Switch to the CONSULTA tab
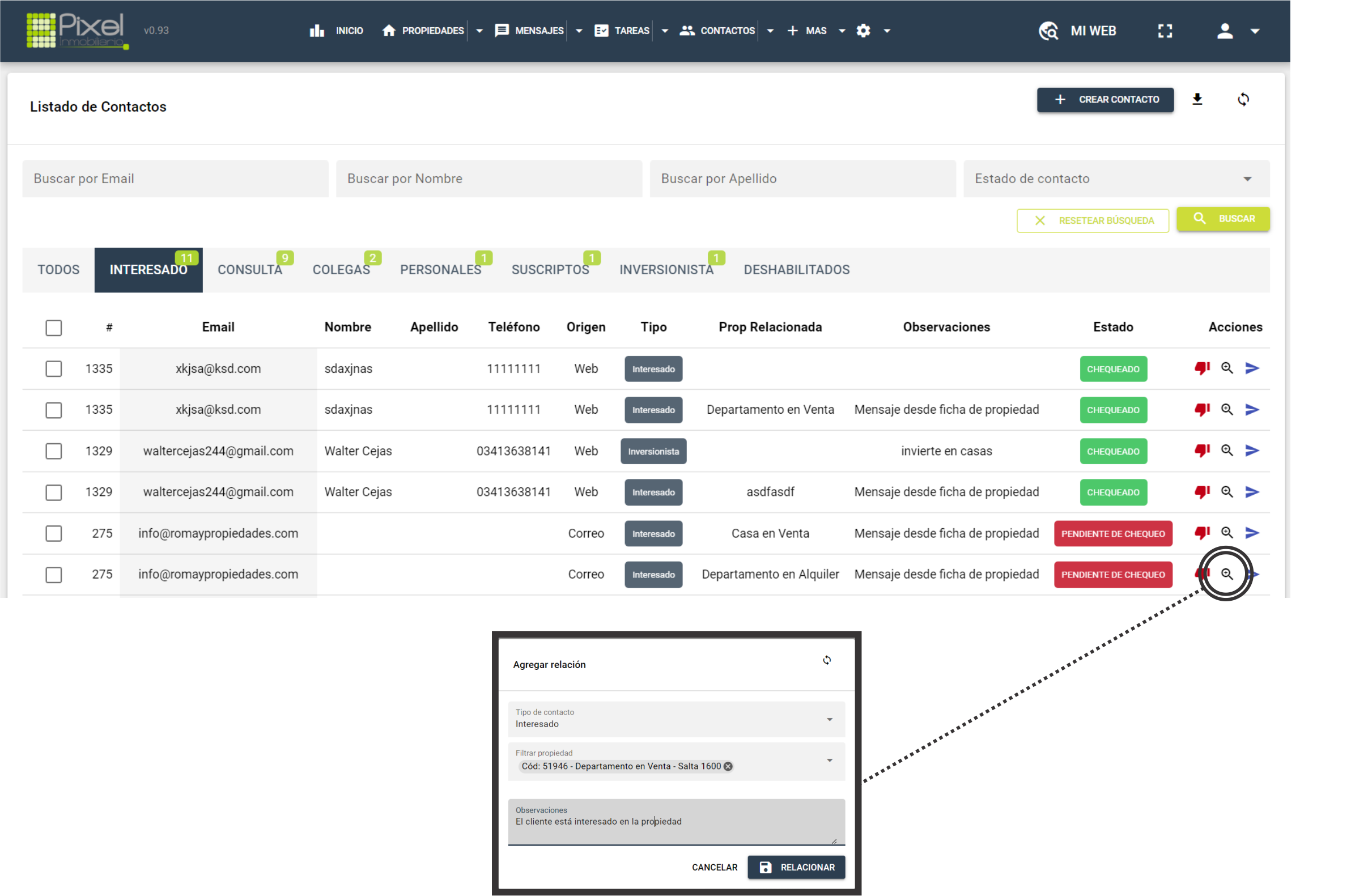1351x896 pixels. [250, 270]
